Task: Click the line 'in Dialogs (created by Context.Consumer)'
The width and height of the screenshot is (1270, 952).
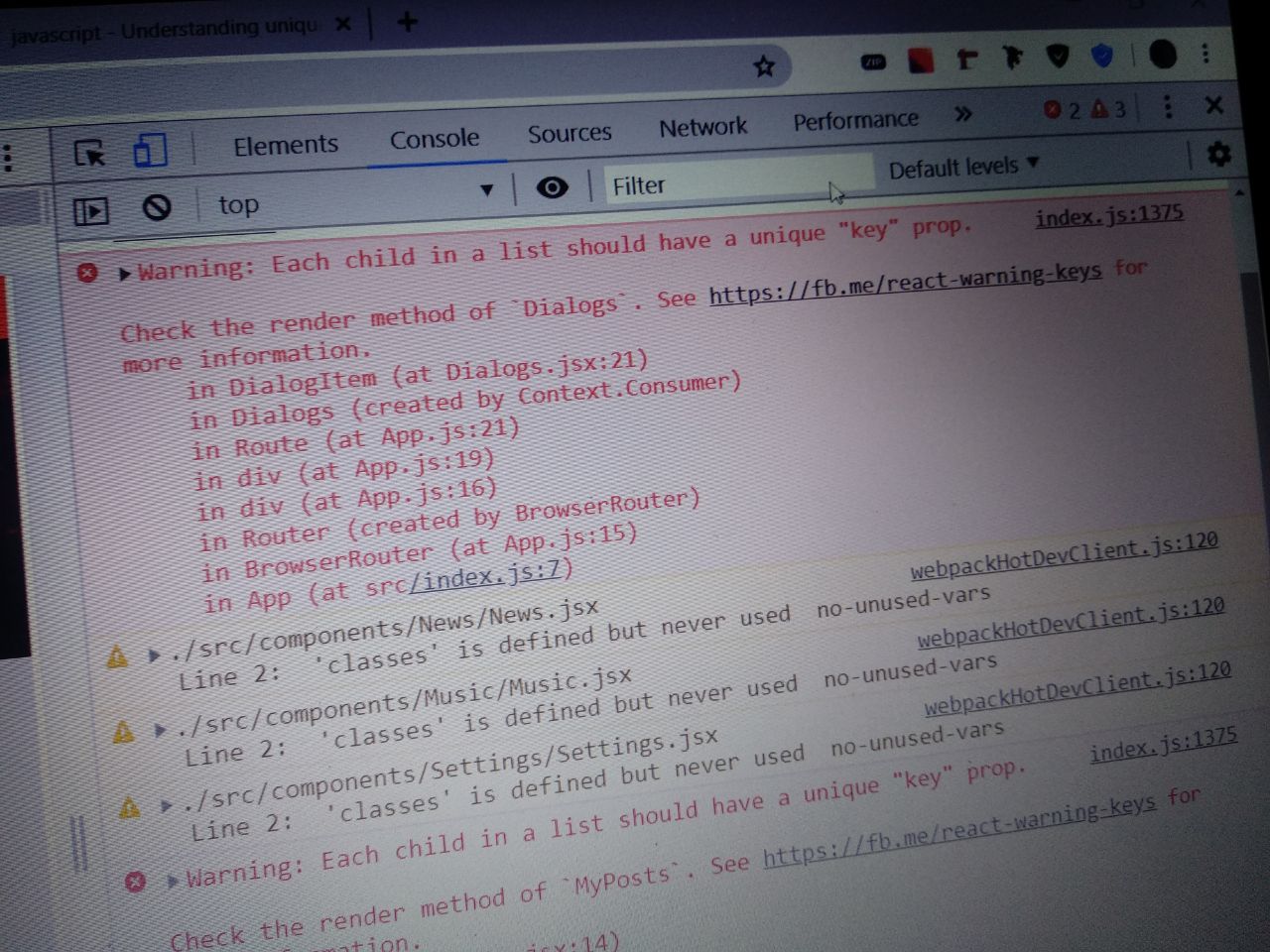Action: coord(465,399)
